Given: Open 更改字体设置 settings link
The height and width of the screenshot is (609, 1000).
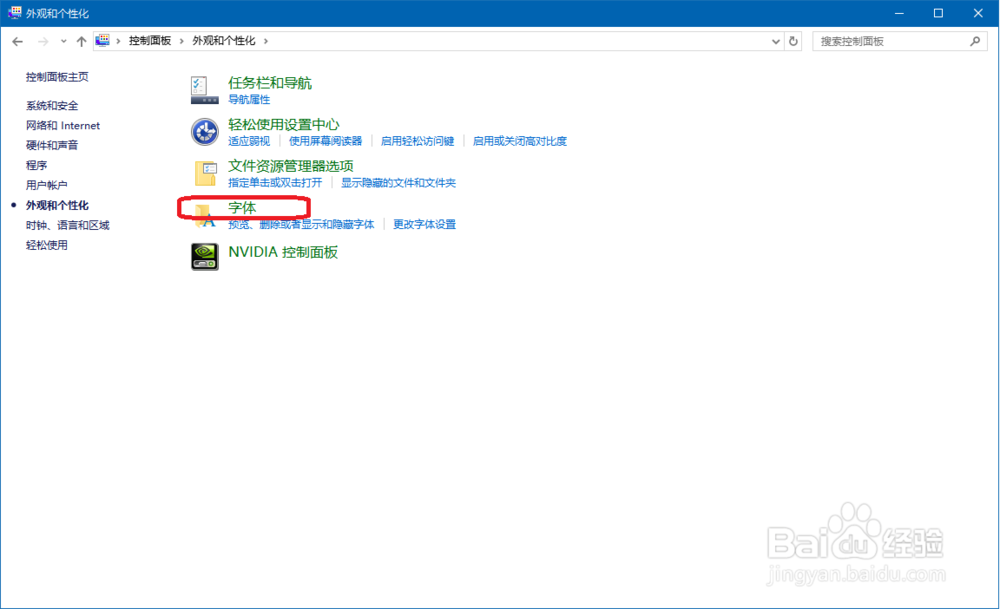Looking at the screenshot, I should coord(427,224).
